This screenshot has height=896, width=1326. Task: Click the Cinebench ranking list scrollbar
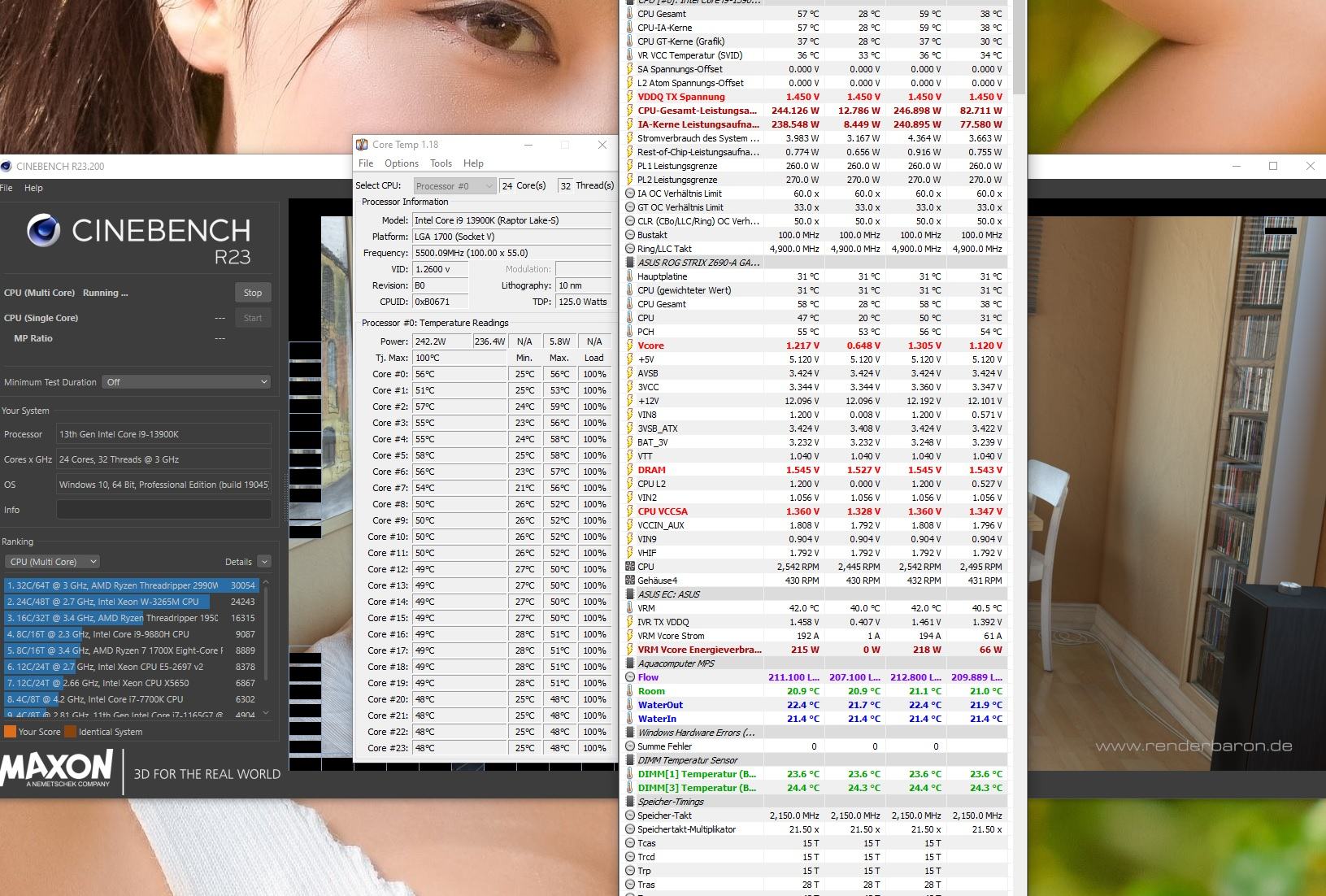[x=266, y=648]
